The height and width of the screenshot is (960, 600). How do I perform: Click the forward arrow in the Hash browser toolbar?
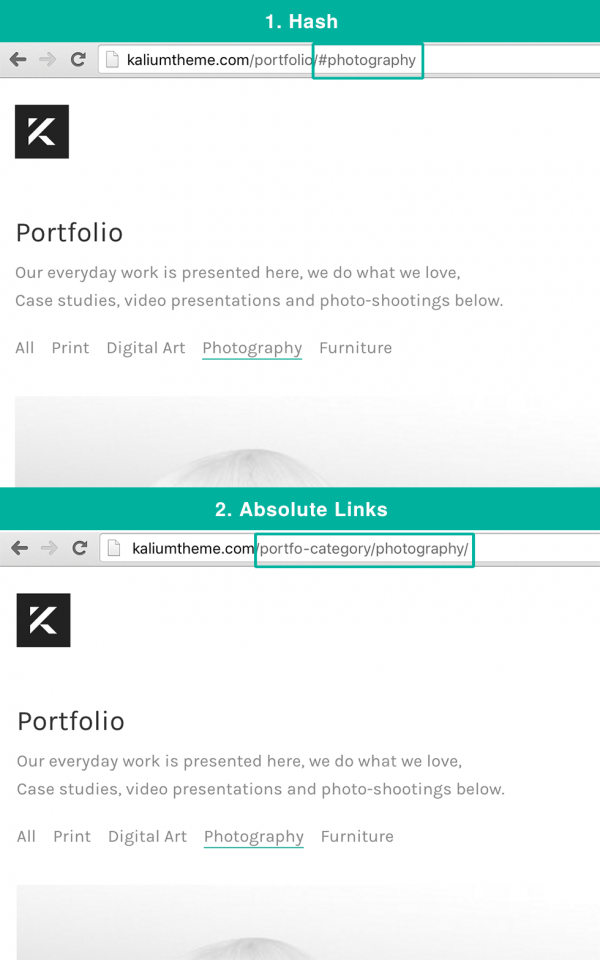47,59
